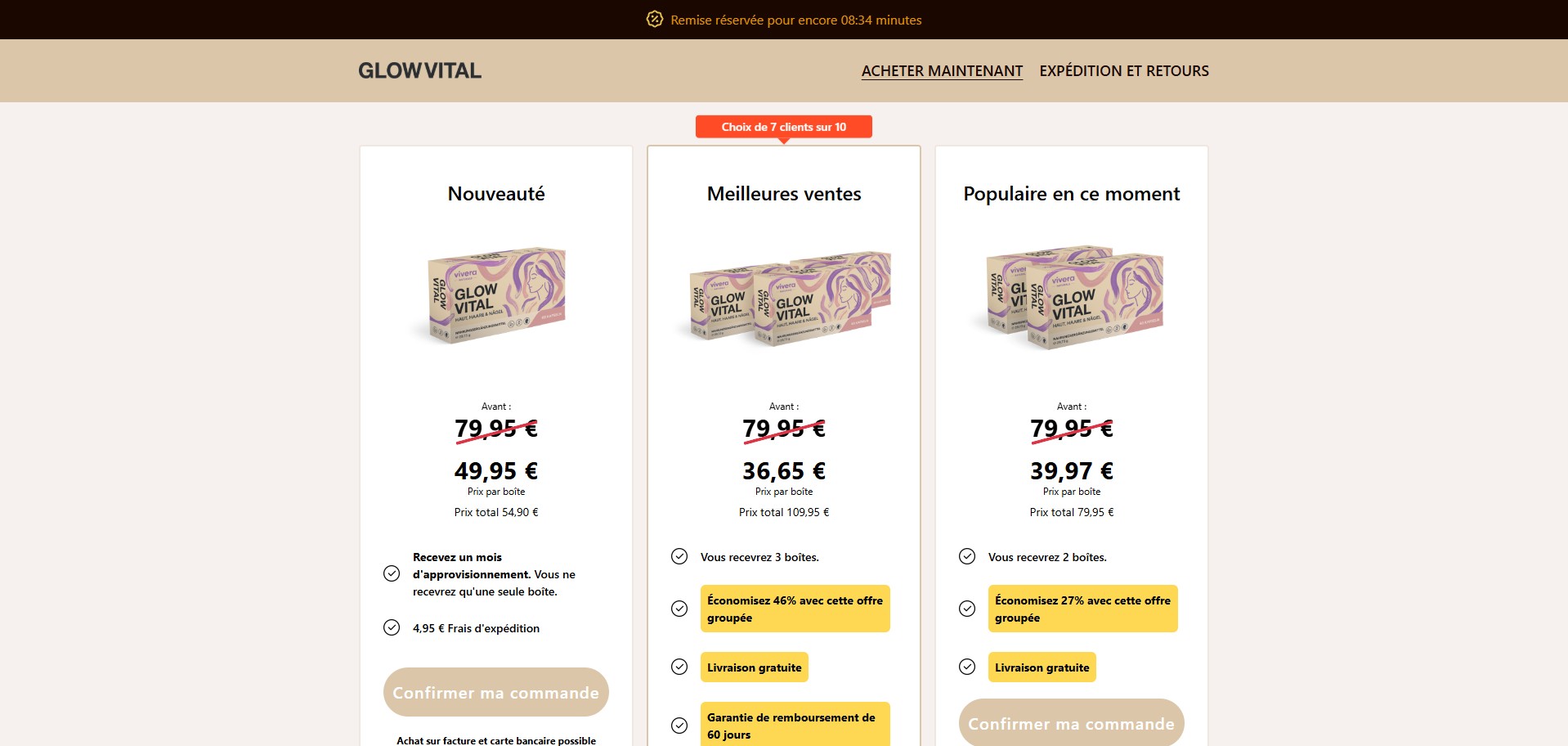Select the two-box Populaire product image
The height and width of the screenshot is (746, 1568).
tap(1072, 297)
